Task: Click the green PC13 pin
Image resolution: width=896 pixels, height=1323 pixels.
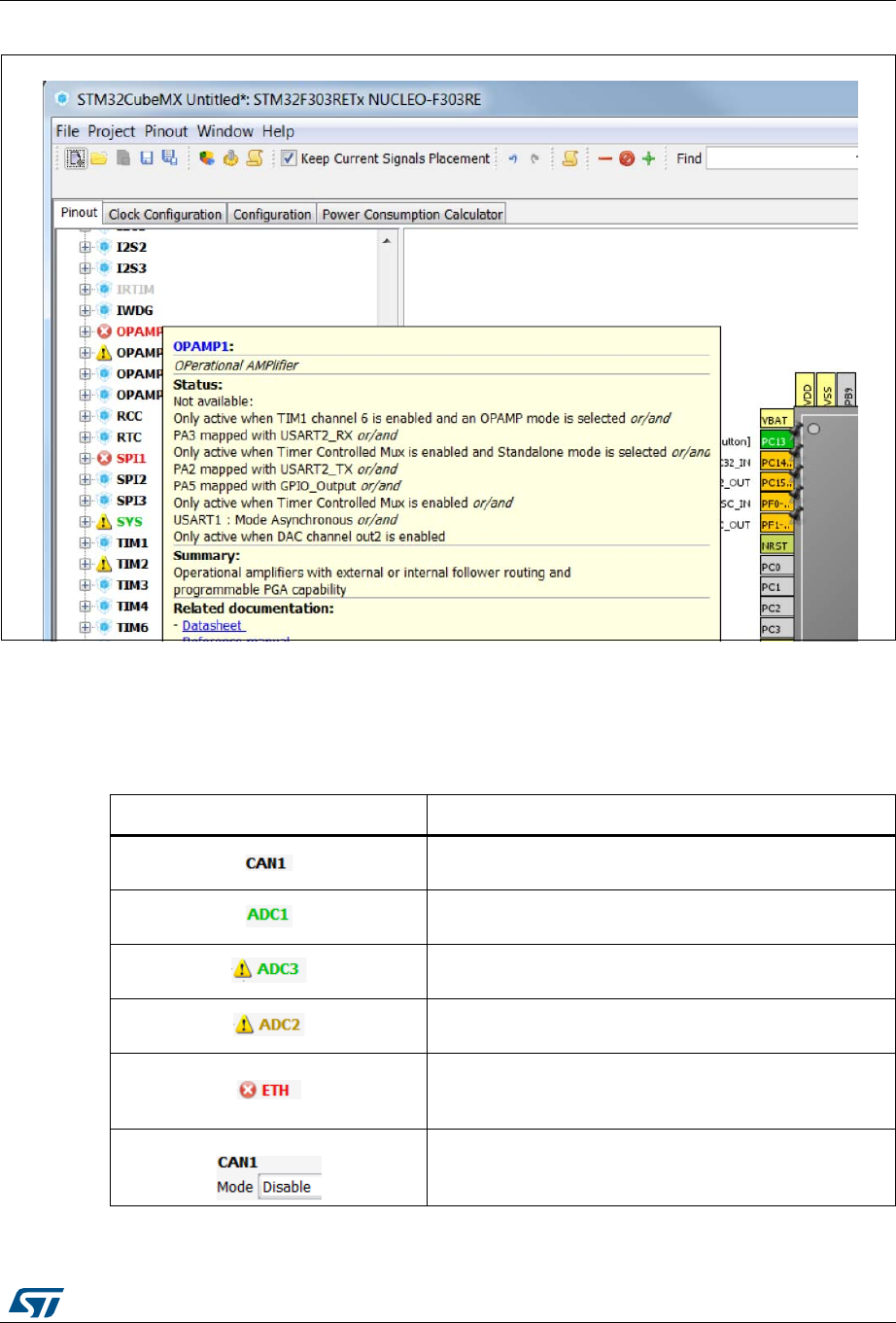Action: (775, 441)
